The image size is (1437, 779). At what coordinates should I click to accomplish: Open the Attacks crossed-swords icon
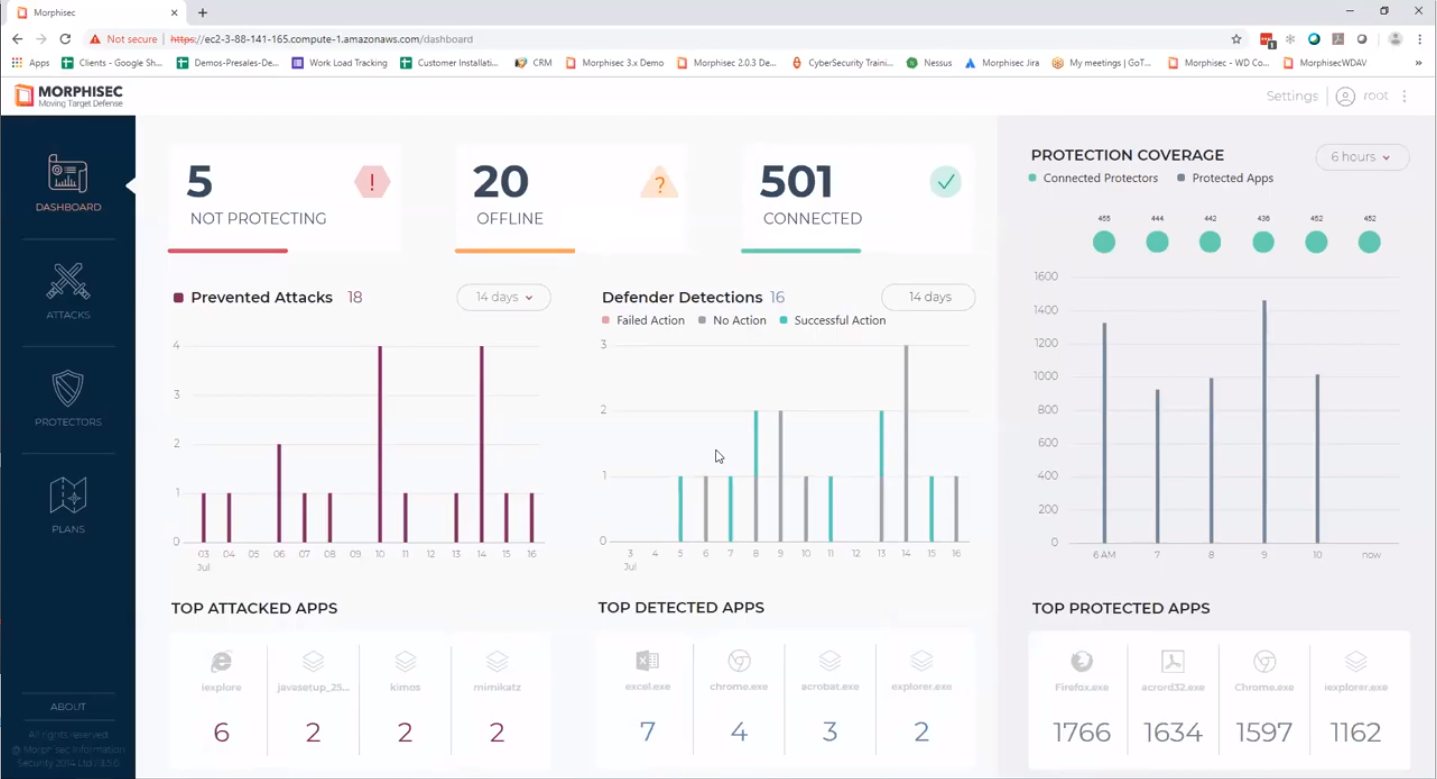(68, 281)
